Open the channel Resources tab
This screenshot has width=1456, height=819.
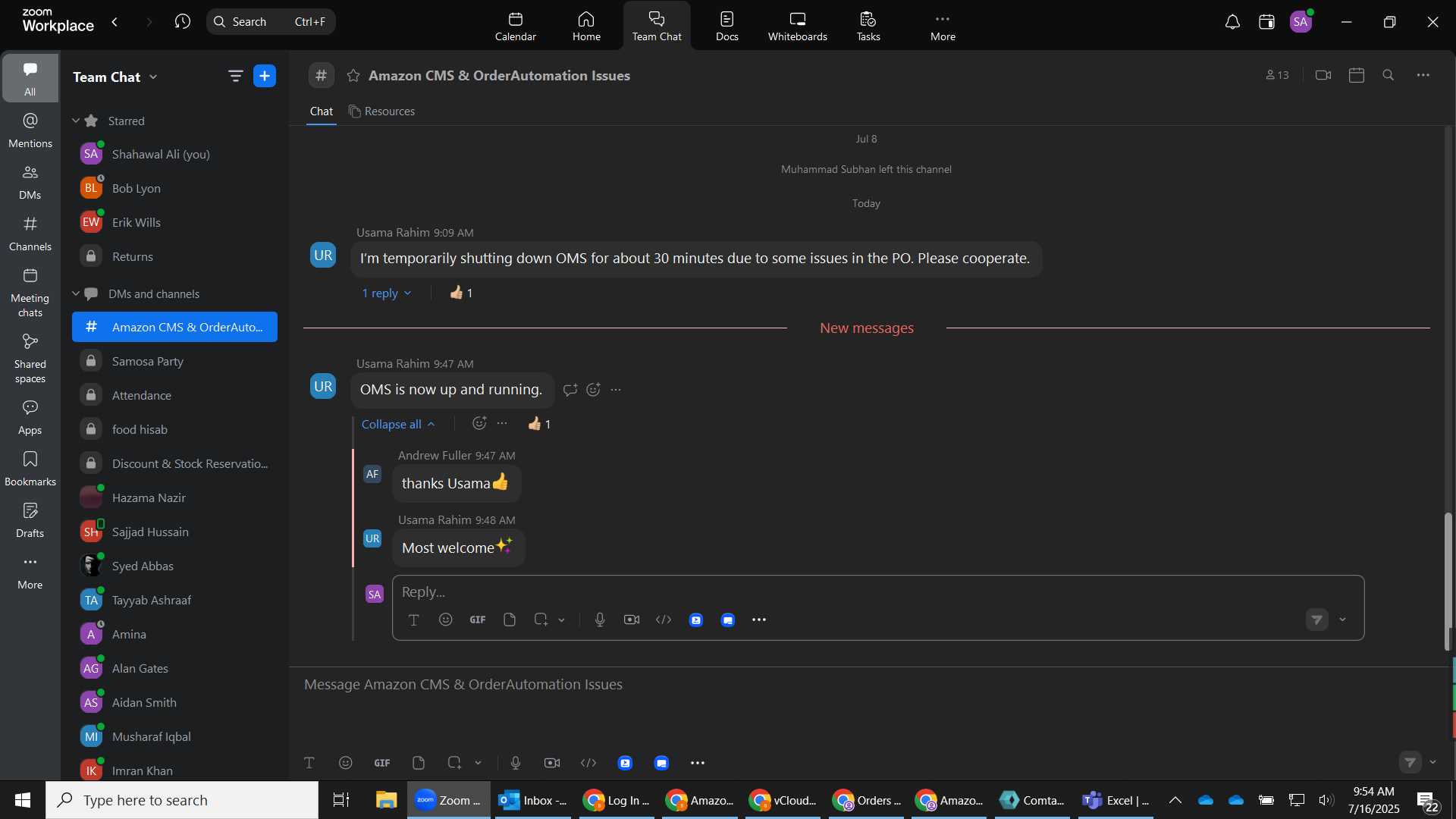(381, 111)
